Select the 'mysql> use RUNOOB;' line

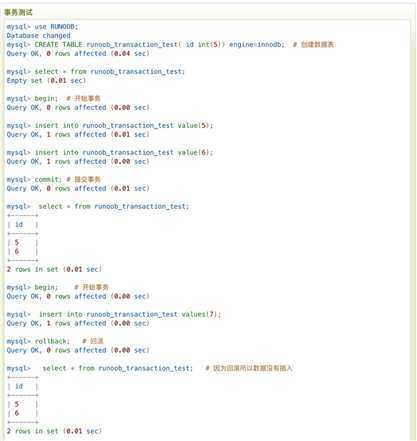42,27
